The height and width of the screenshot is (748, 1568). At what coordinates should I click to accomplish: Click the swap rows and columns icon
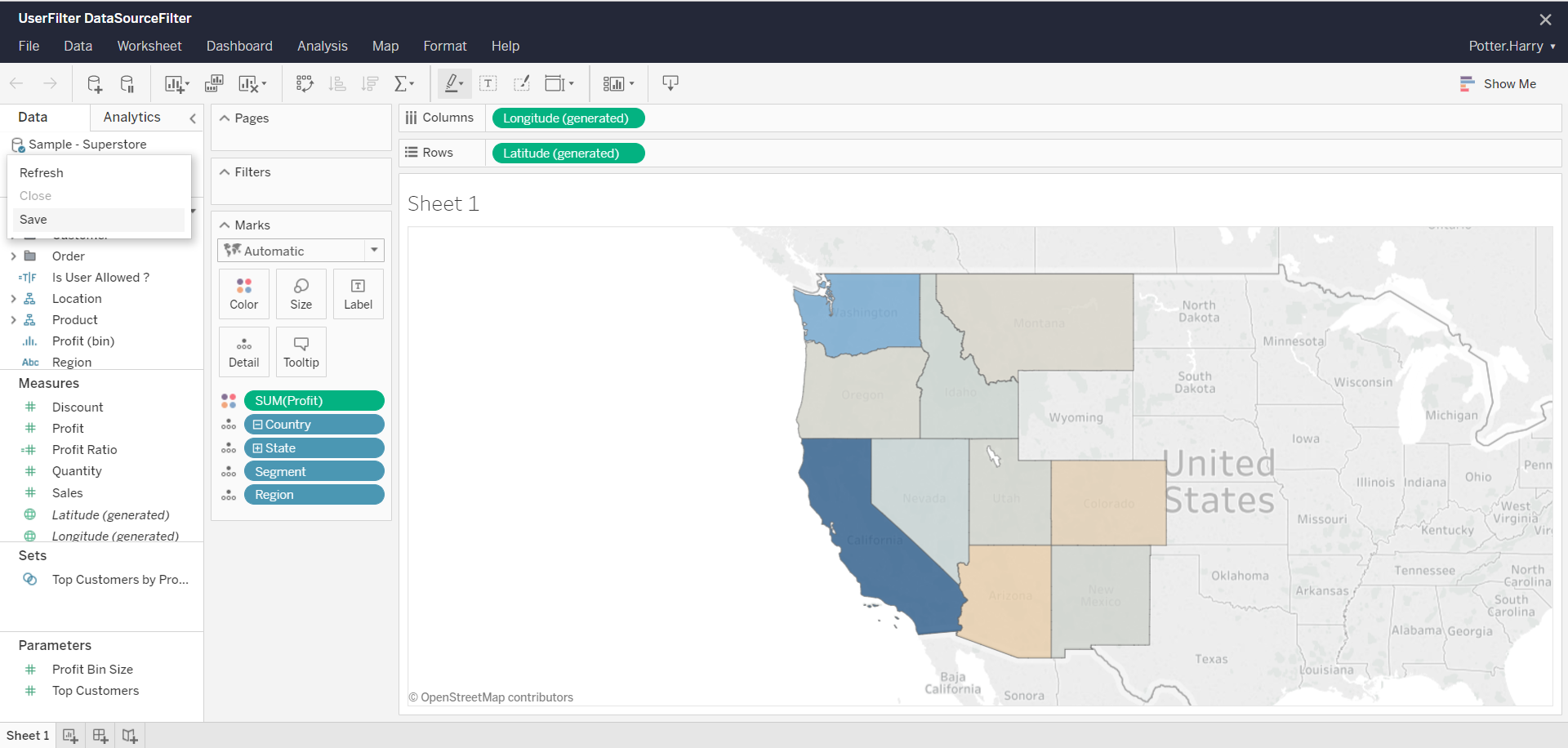point(305,83)
